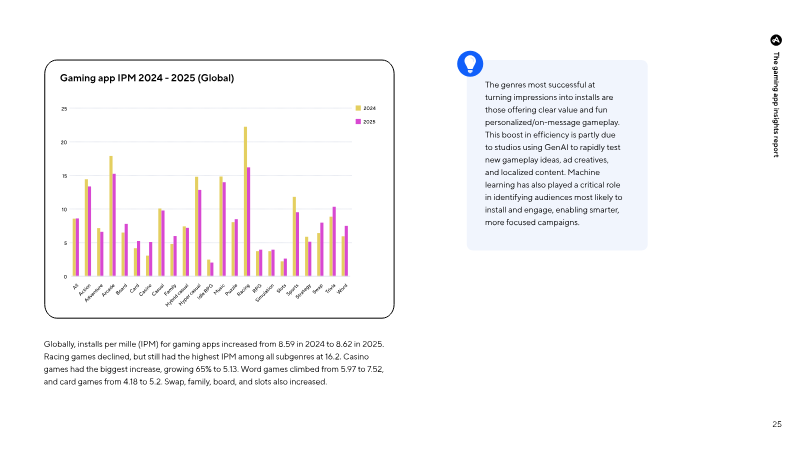Click the page number 25

[x=777, y=424]
